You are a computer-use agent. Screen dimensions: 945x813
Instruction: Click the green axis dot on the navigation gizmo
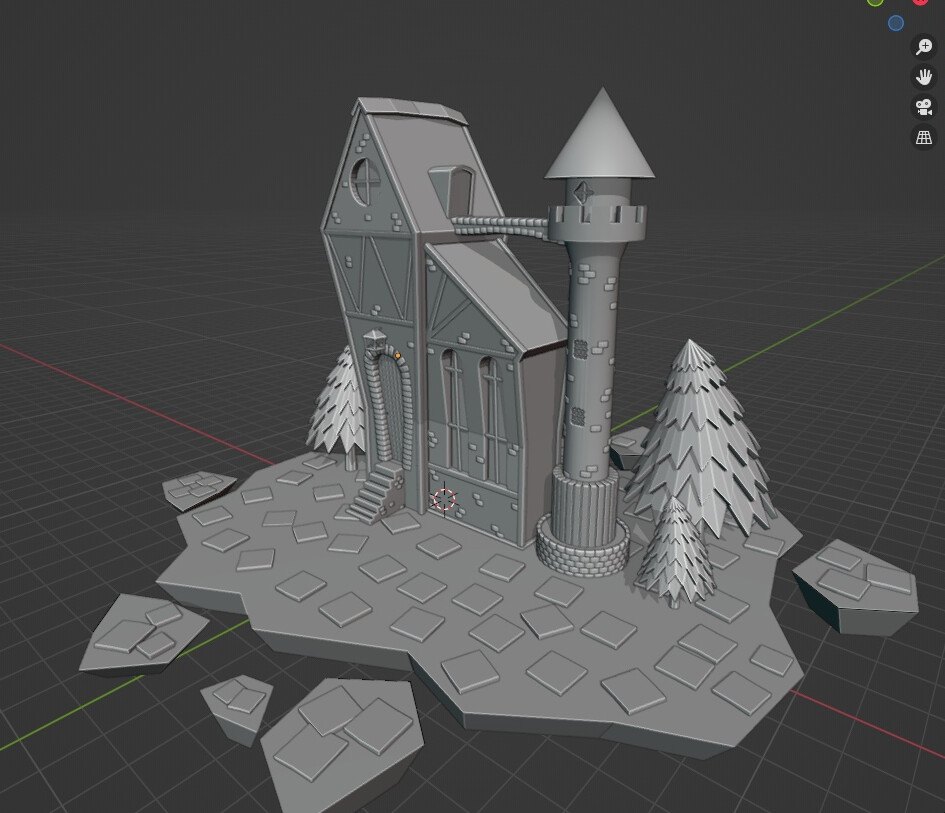(x=876, y=4)
